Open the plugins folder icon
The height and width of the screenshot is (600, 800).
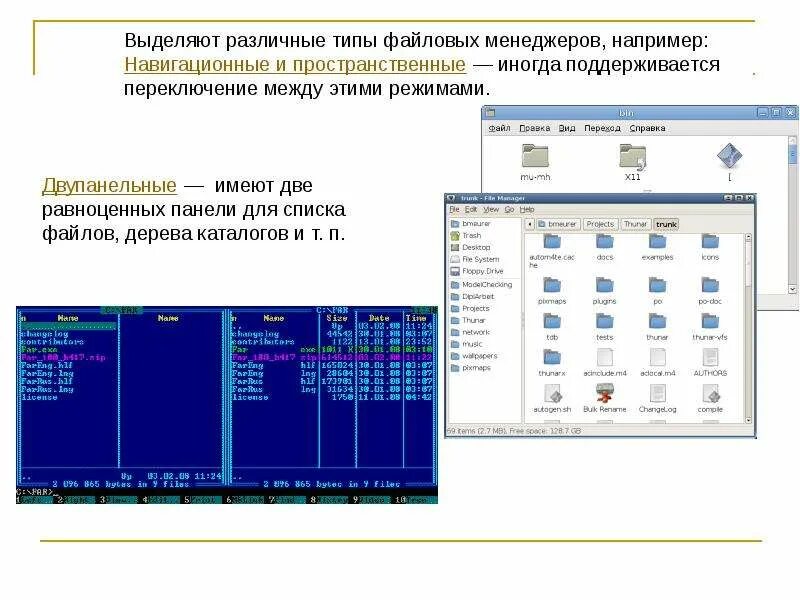605,286
